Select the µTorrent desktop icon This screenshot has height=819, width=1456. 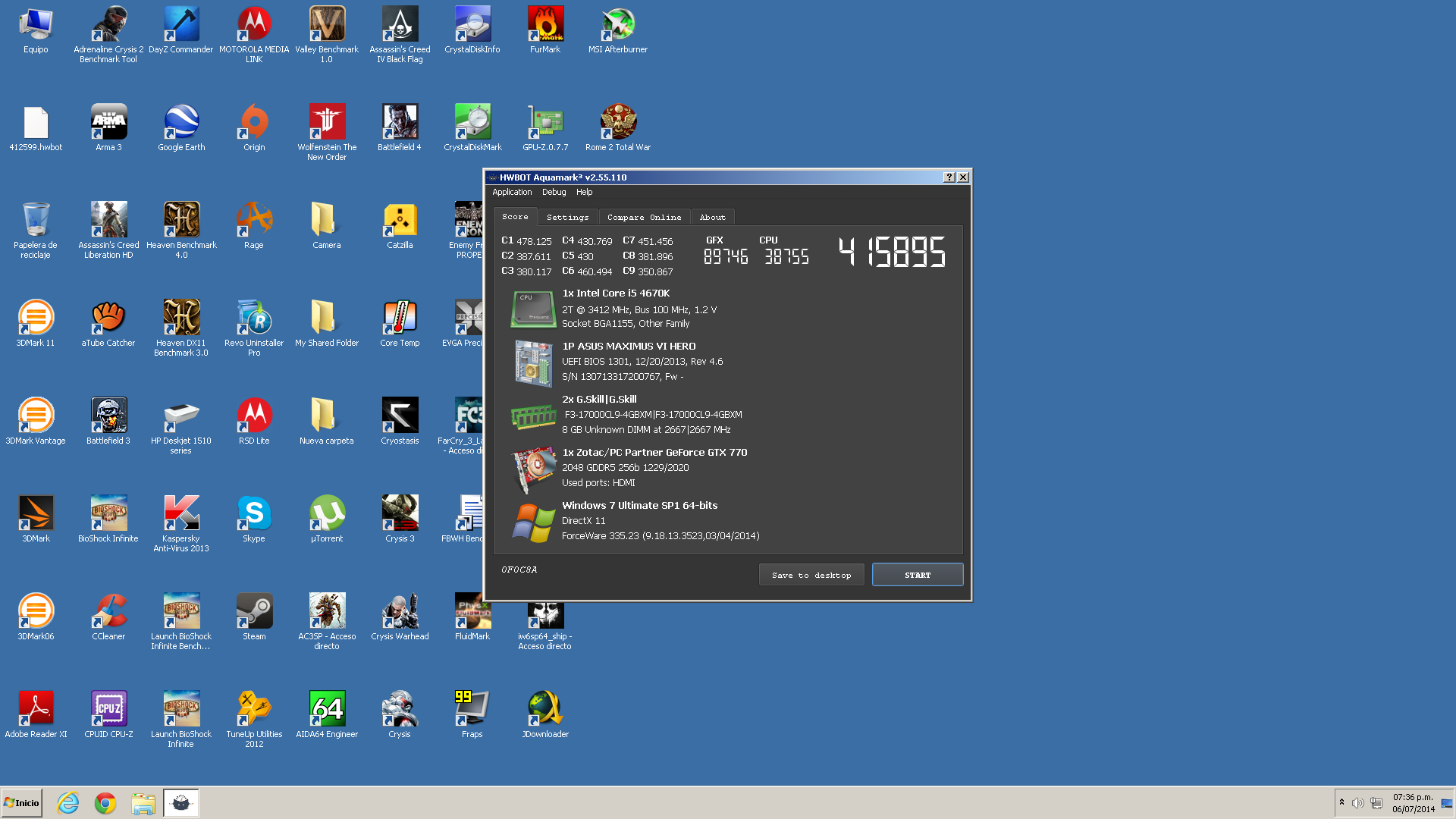[x=327, y=519]
